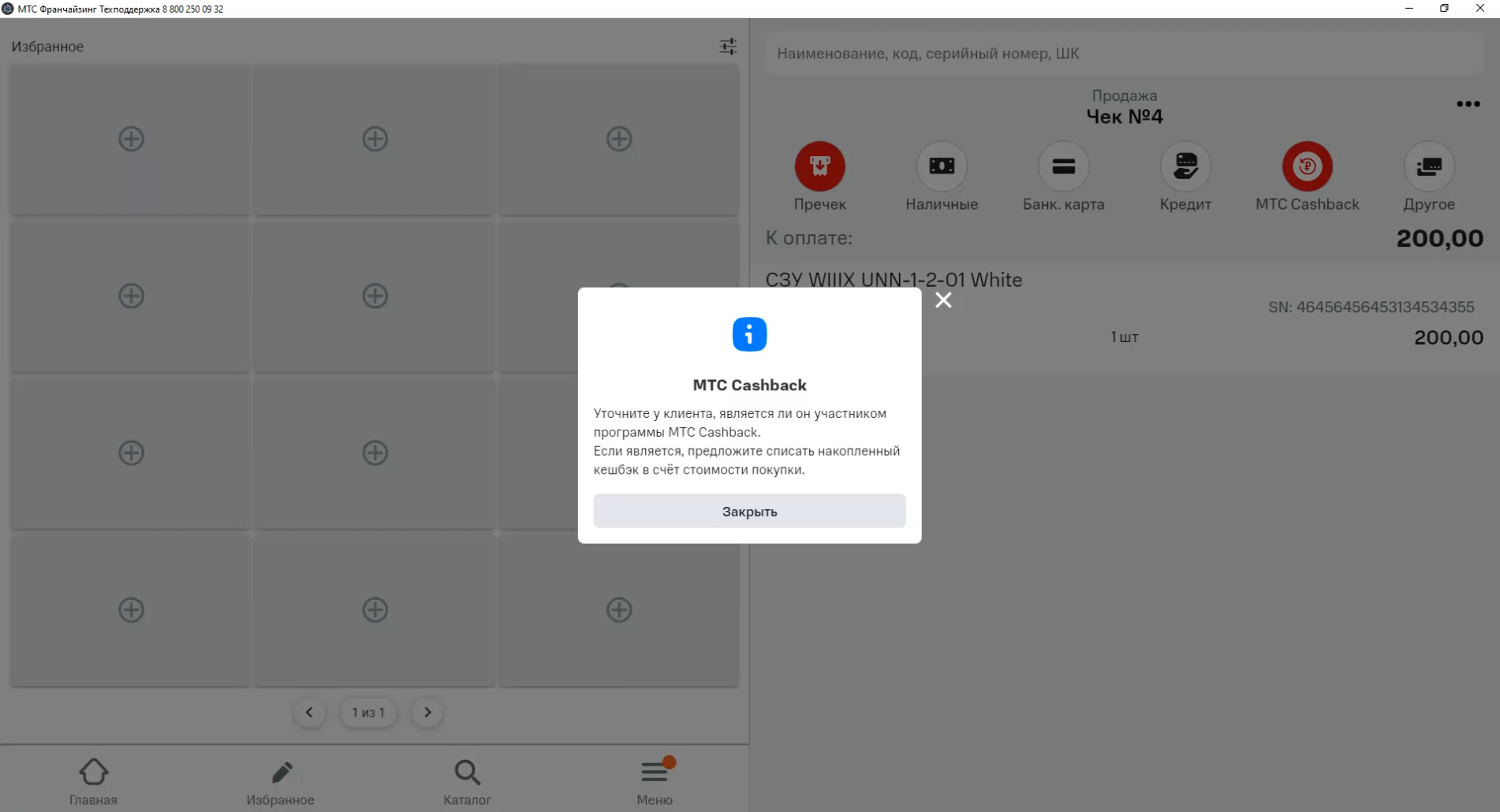
Task: Add favorite in third row, first tile
Action: tap(131, 453)
